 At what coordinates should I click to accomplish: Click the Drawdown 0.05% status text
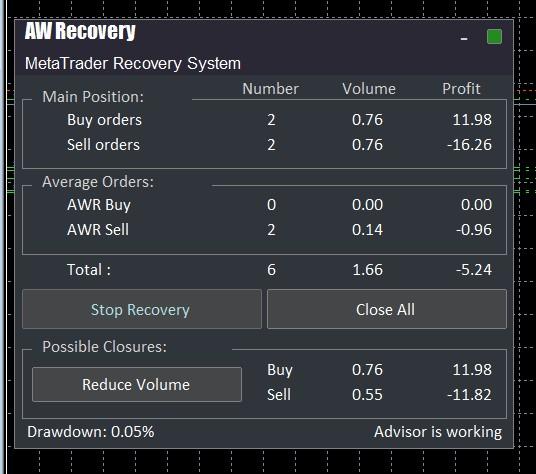pyautogui.click(x=91, y=432)
